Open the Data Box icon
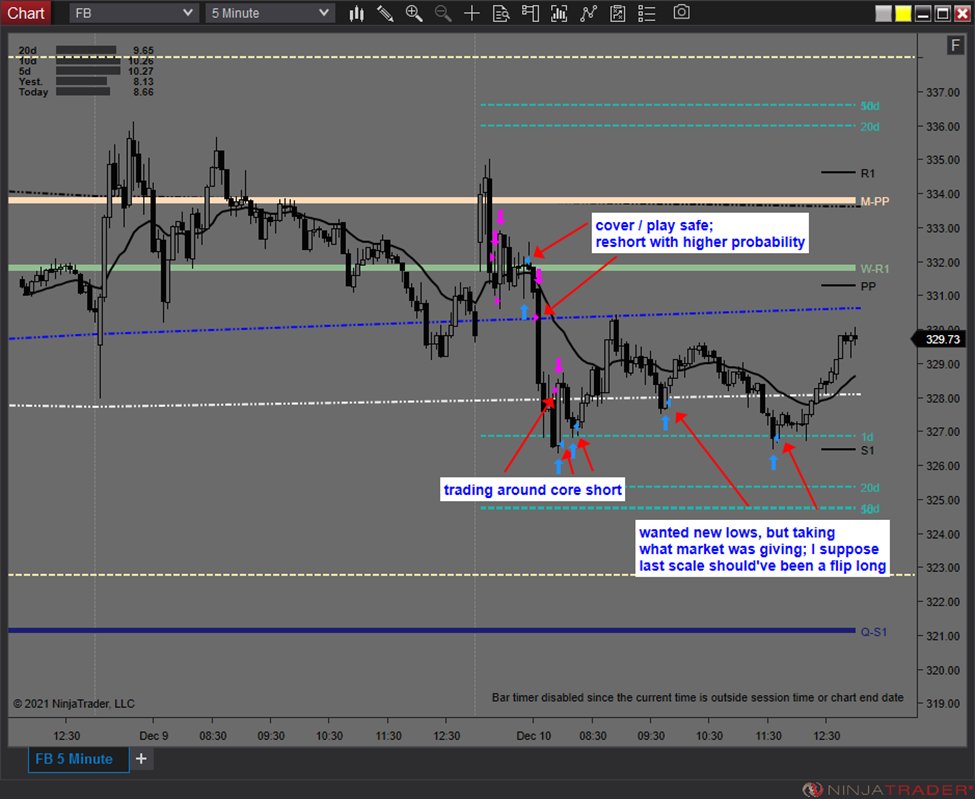 click(x=503, y=13)
